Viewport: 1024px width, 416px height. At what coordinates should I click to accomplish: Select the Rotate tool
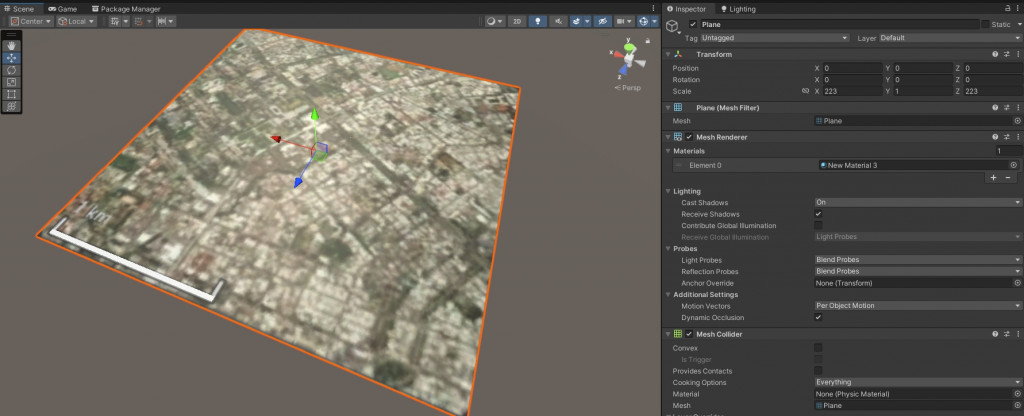coord(12,70)
